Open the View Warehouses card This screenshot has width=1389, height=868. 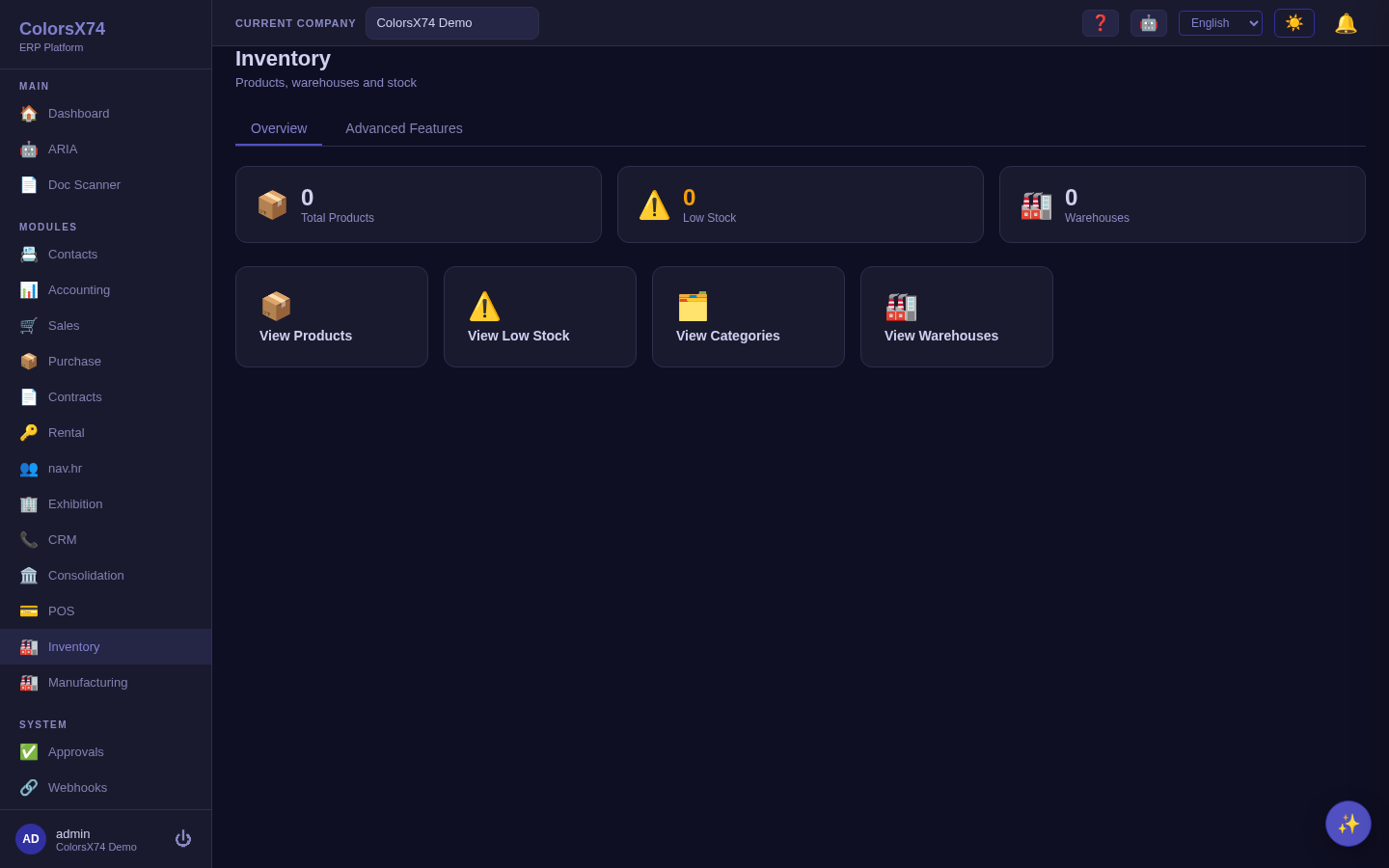[957, 316]
